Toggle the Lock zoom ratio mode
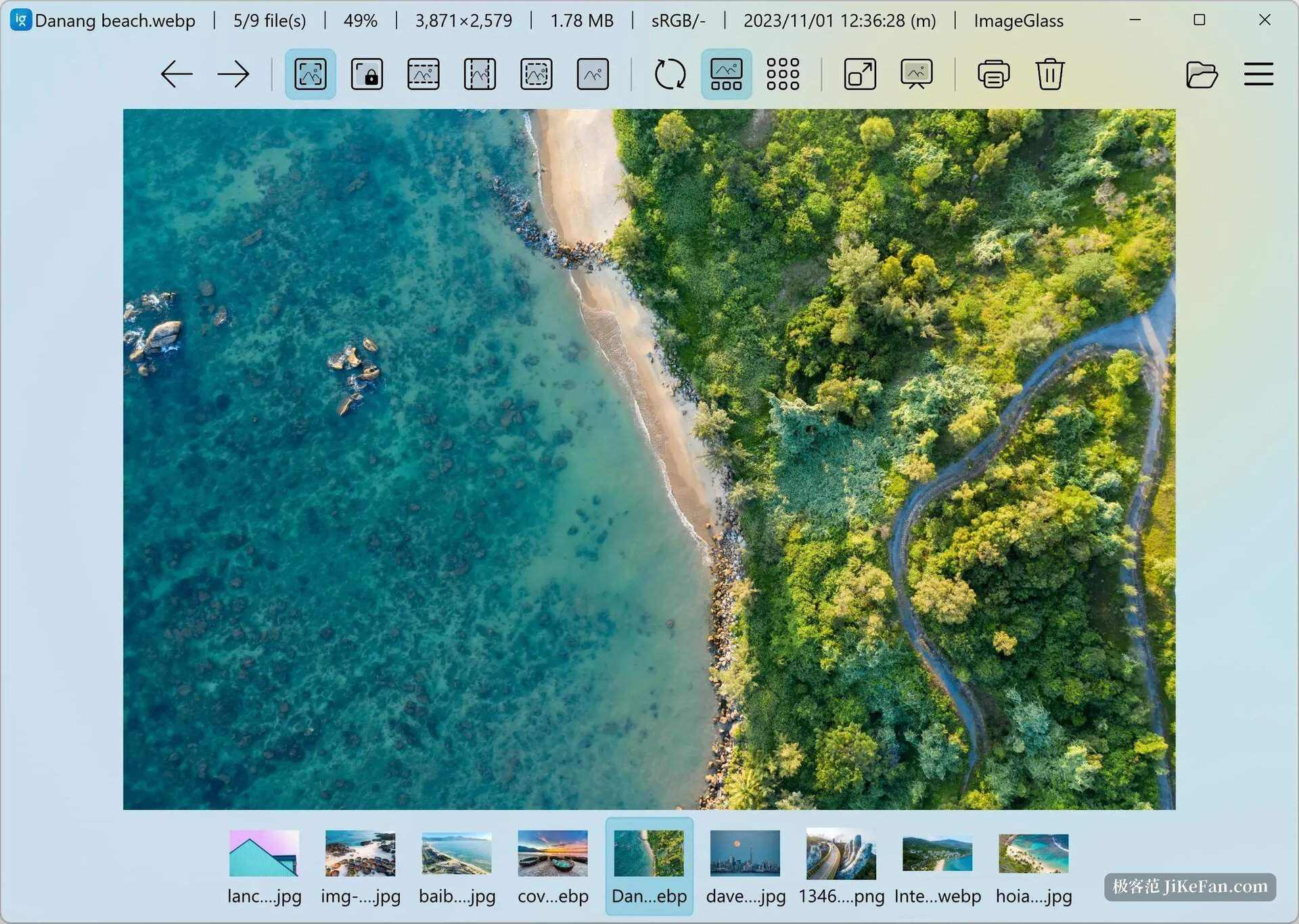This screenshot has width=1299, height=924. (x=367, y=74)
